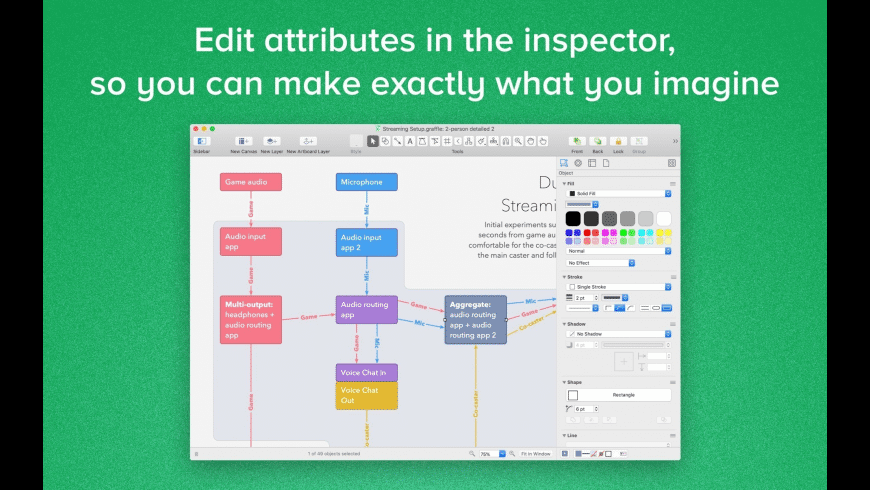Collapse the Shape section
The height and width of the screenshot is (490, 870).
pos(564,382)
